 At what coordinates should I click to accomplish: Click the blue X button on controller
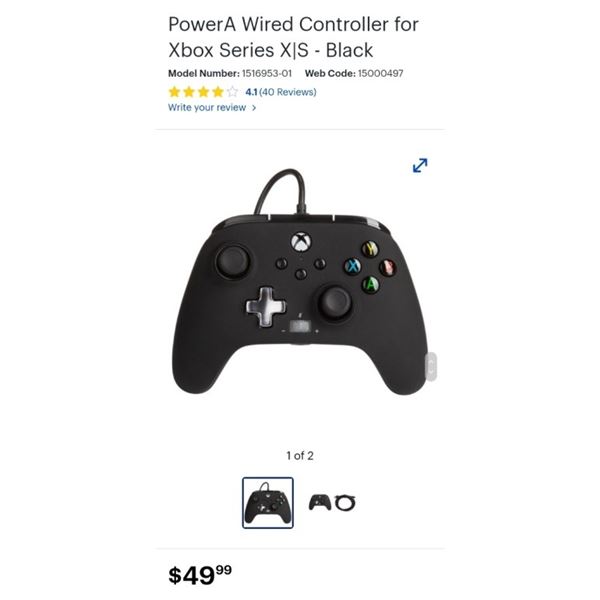click(352, 266)
